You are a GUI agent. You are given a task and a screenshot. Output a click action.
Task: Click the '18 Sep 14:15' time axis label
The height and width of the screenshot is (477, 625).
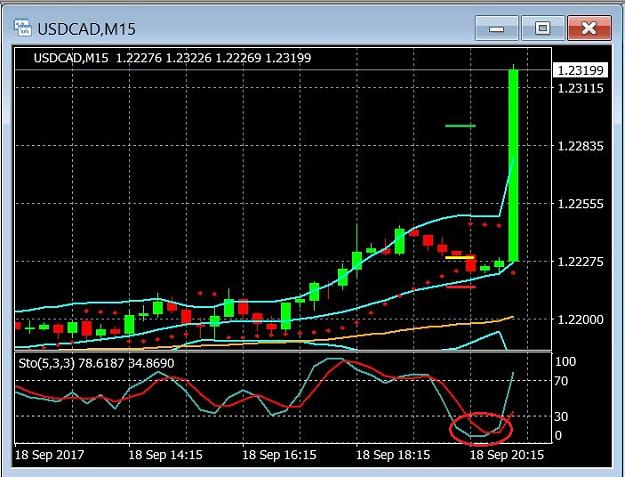tap(165, 455)
